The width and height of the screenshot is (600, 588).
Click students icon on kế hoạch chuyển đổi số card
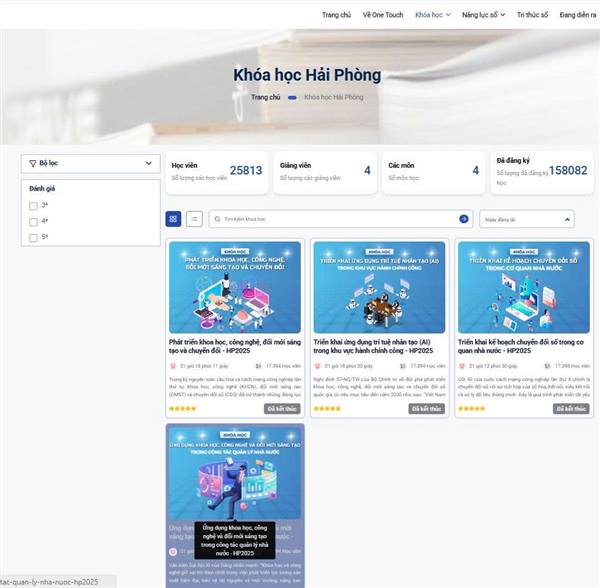547,366
